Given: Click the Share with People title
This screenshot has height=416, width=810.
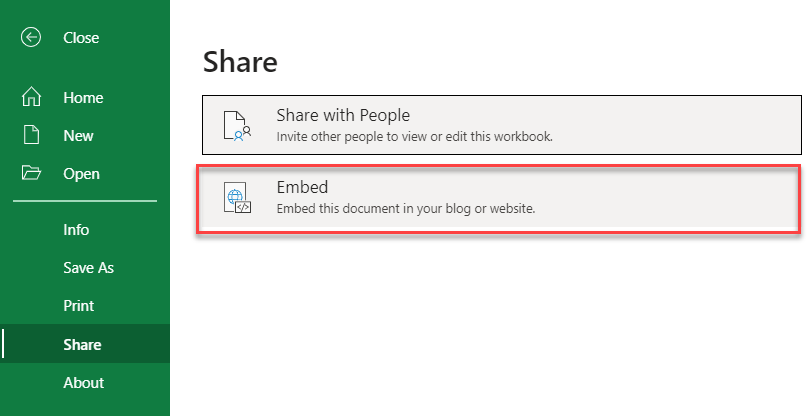Looking at the screenshot, I should (343, 116).
